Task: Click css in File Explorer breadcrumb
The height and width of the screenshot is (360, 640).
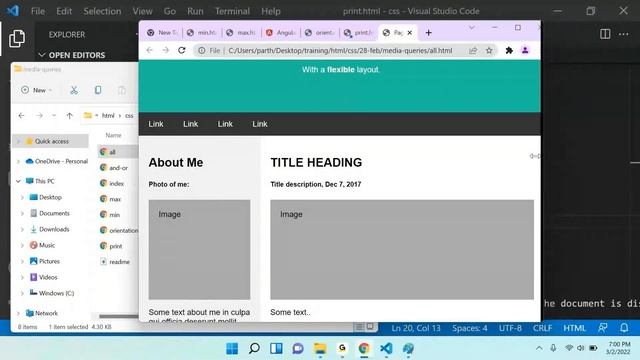Action: (129, 116)
